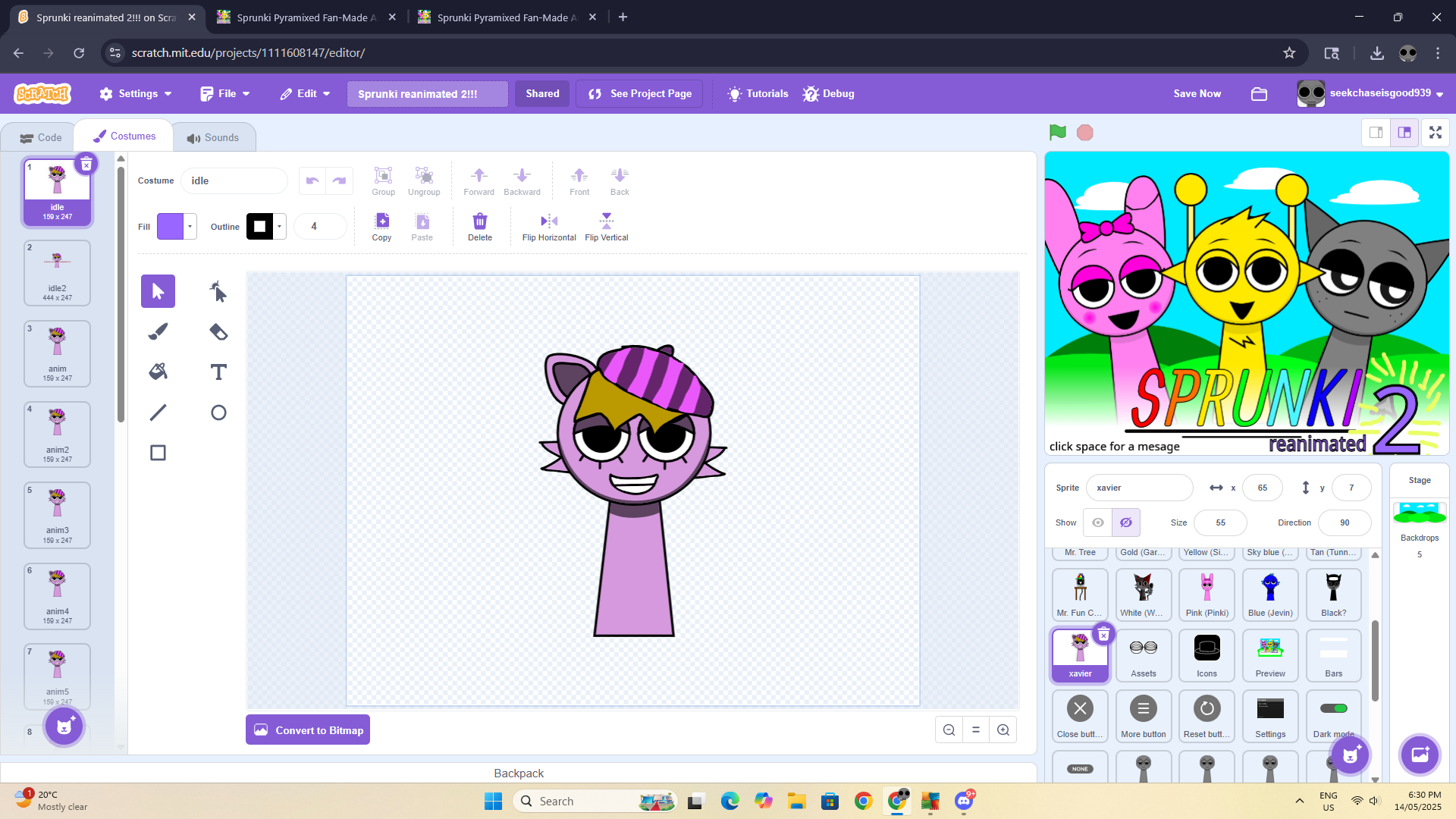Delete the idle costume with its trash icon
This screenshot has width=1456, height=819.
[86, 164]
